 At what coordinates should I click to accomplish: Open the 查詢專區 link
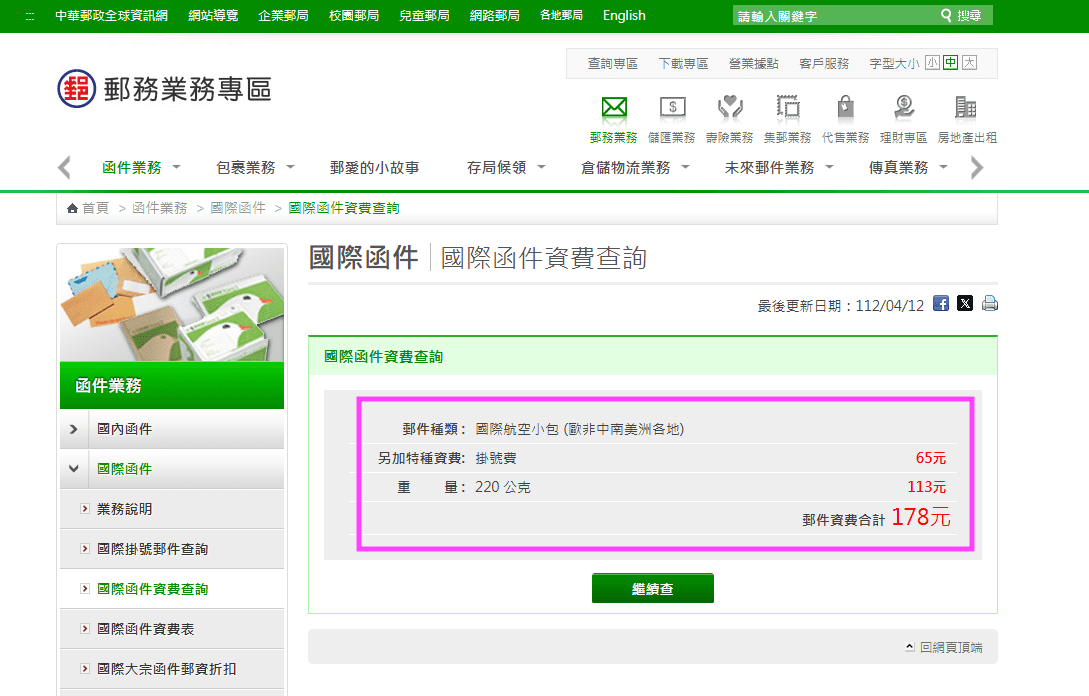click(613, 63)
